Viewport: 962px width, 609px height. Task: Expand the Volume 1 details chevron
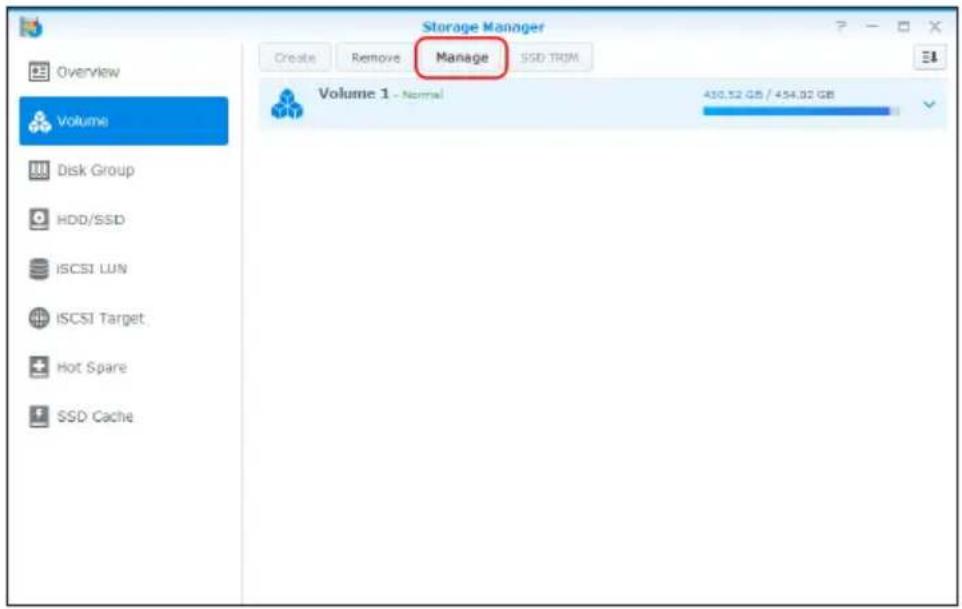(929, 105)
